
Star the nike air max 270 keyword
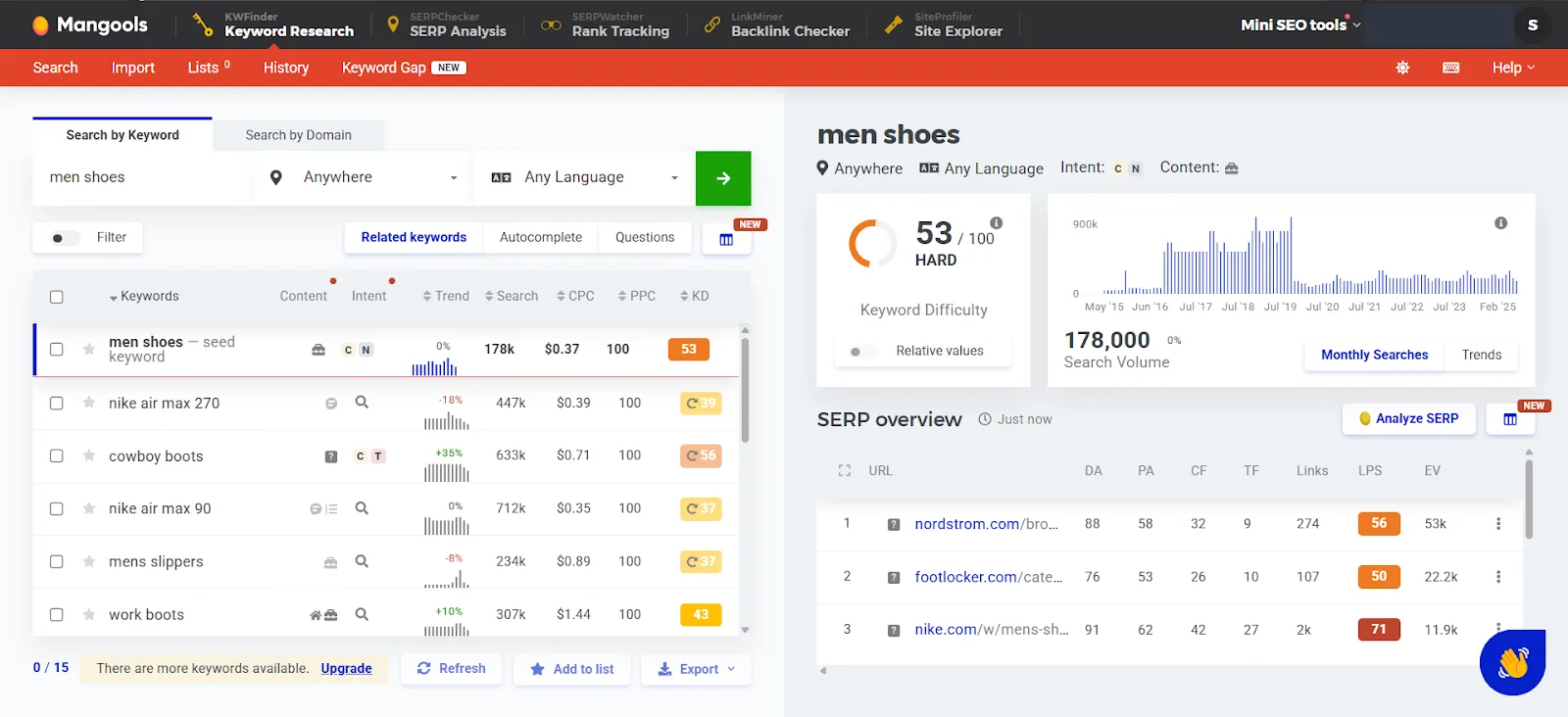pyautogui.click(x=89, y=403)
